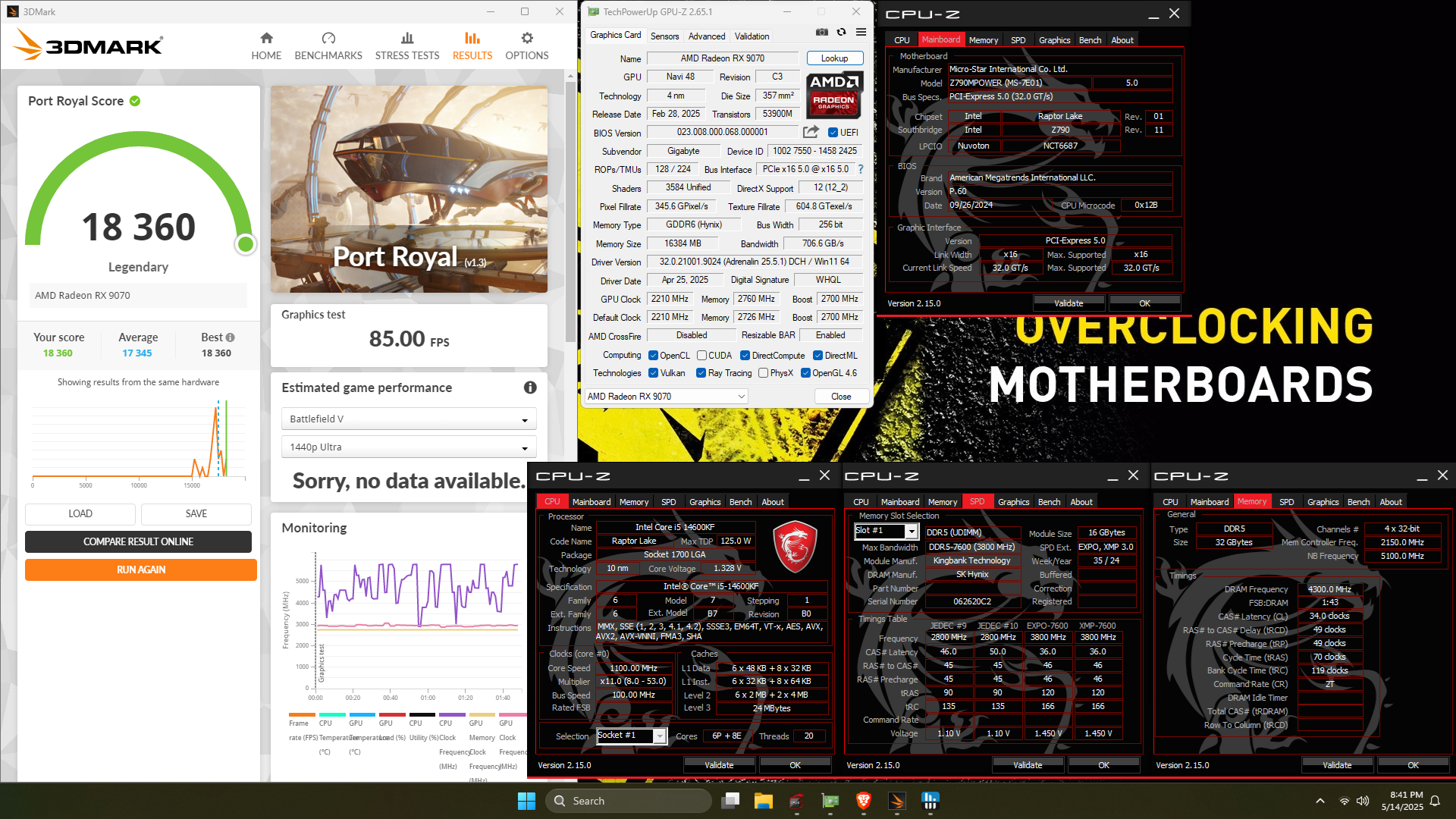Toggle the OpenCL checkbox
1456x819 pixels.
(x=653, y=356)
